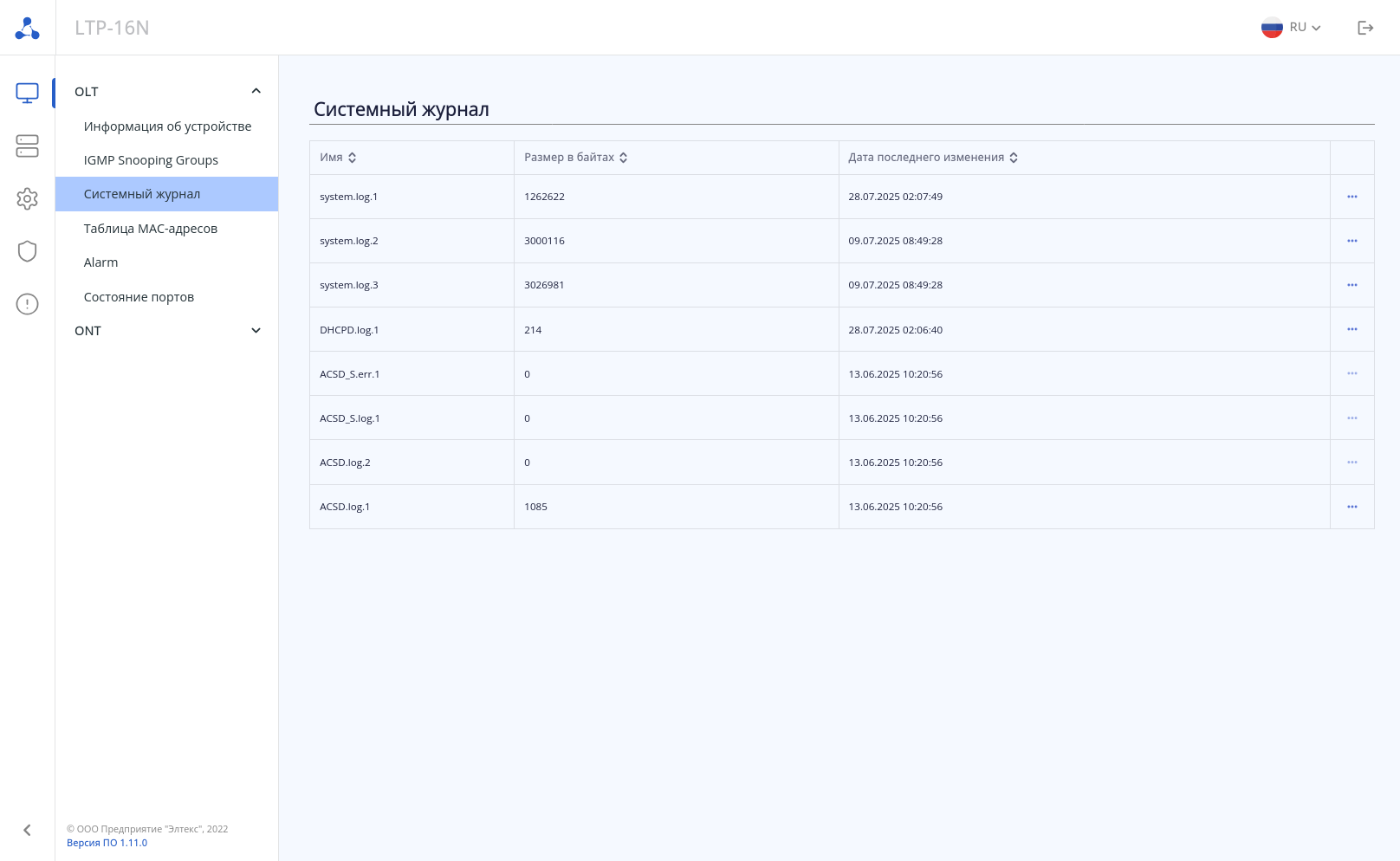Click the Eltex logo icon

pos(27,29)
